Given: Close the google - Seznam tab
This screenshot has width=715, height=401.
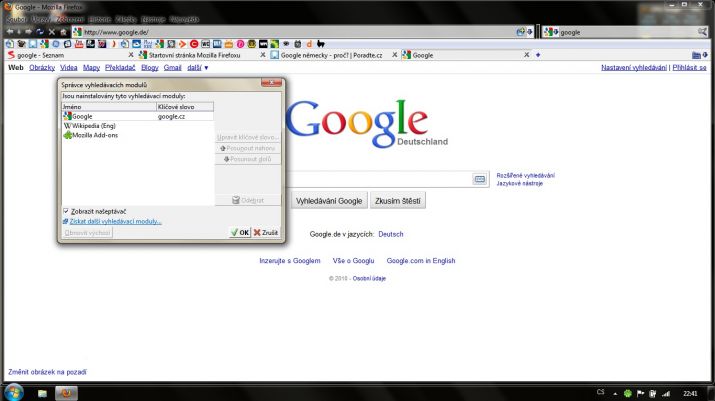Looking at the screenshot, I should coord(131,55).
